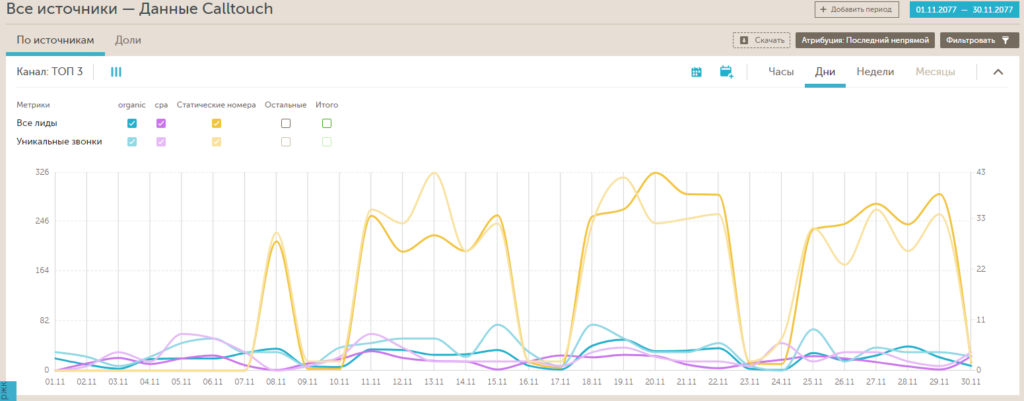Open the Атрибуция: Последний непрямой dropdown
The height and width of the screenshot is (401, 1024).
pos(865,40)
